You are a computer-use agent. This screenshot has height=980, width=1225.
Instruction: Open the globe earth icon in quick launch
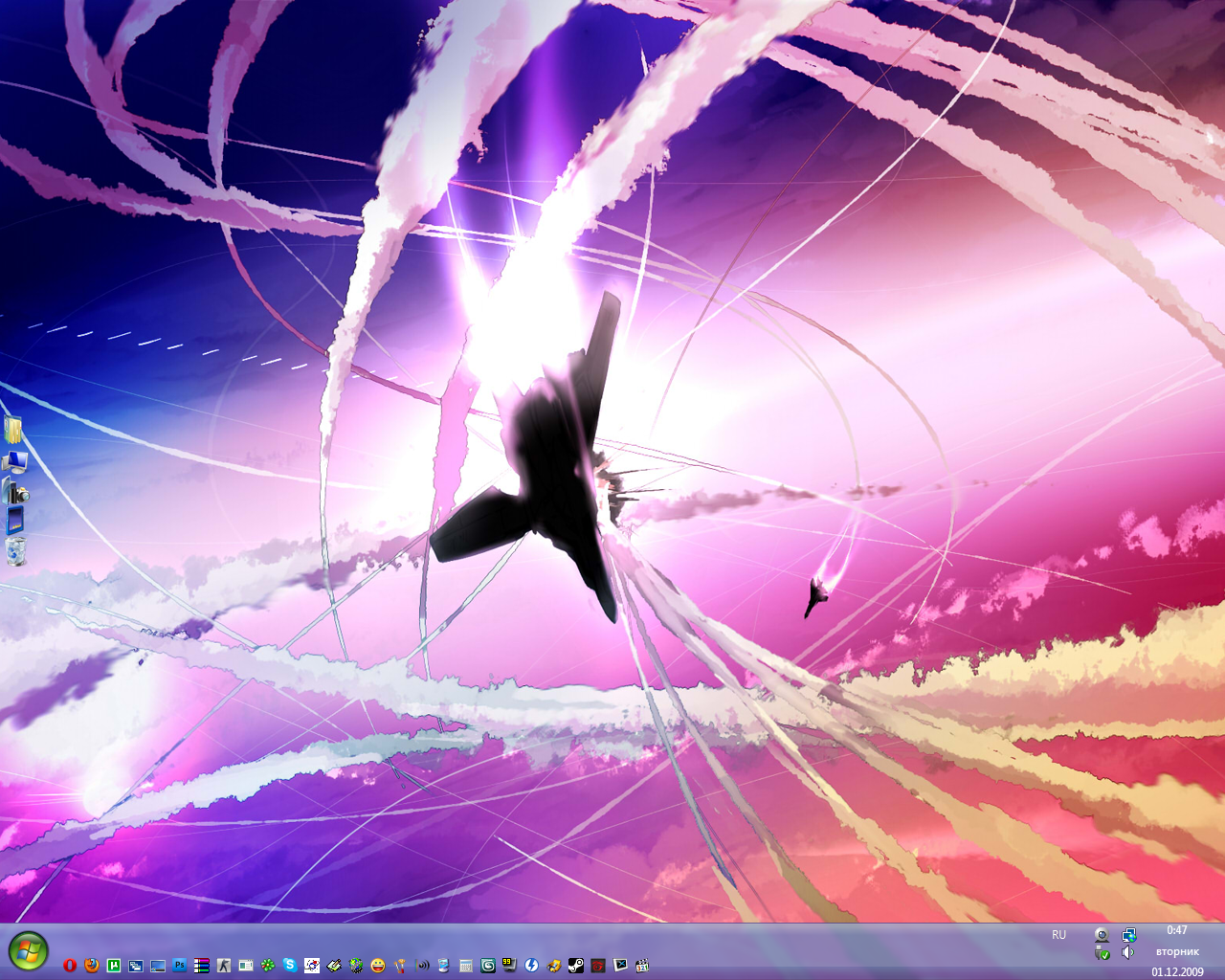click(x=356, y=966)
